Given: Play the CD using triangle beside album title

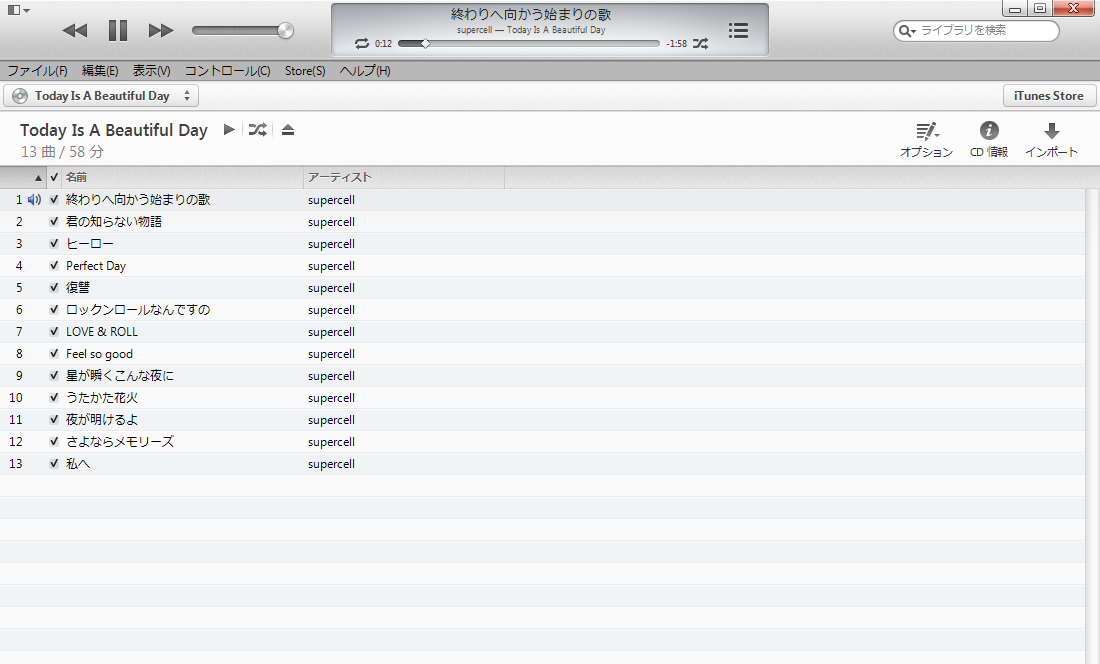Looking at the screenshot, I should (x=229, y=130).
